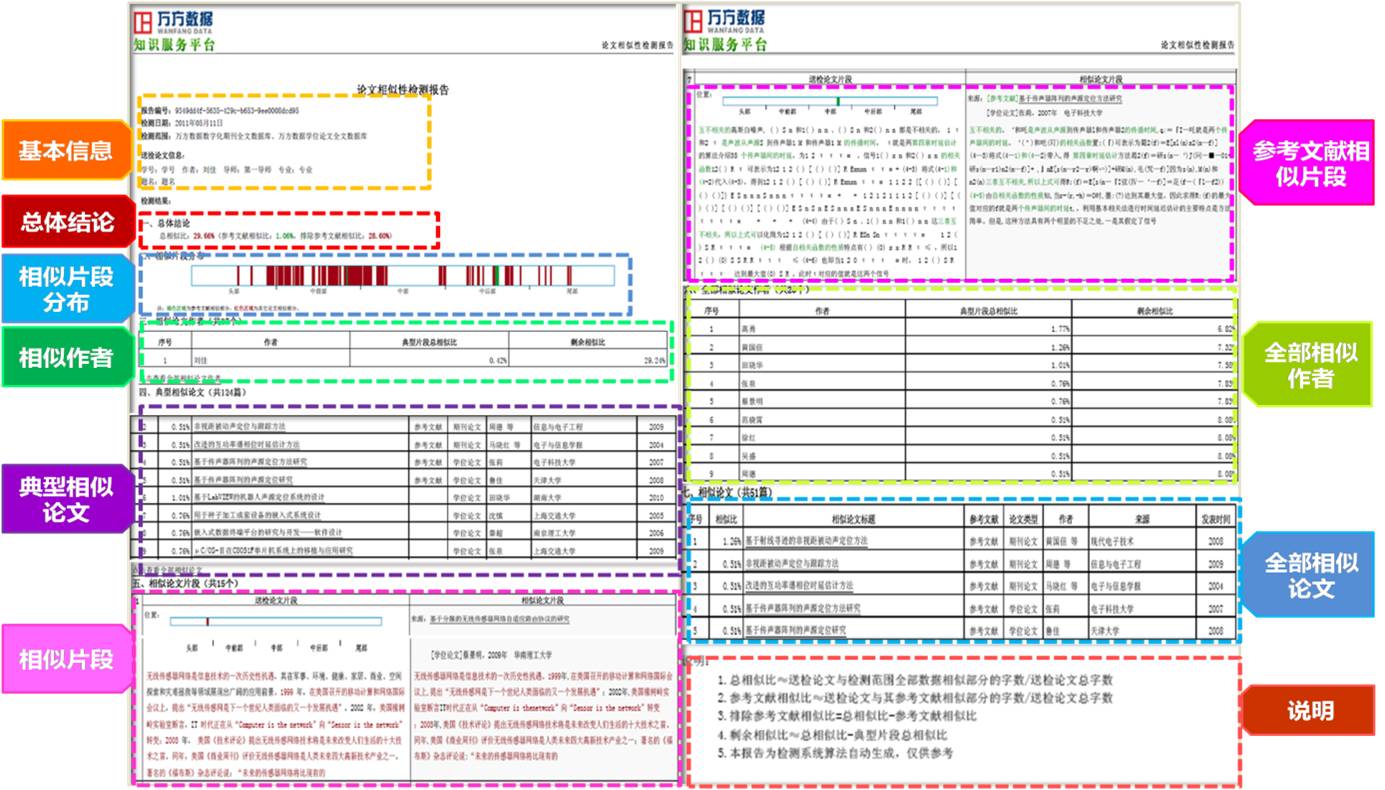The width and height of the screenshot is (1385, 790).
Task: Click the 论文类型 column header
Action: [1026, 518]
